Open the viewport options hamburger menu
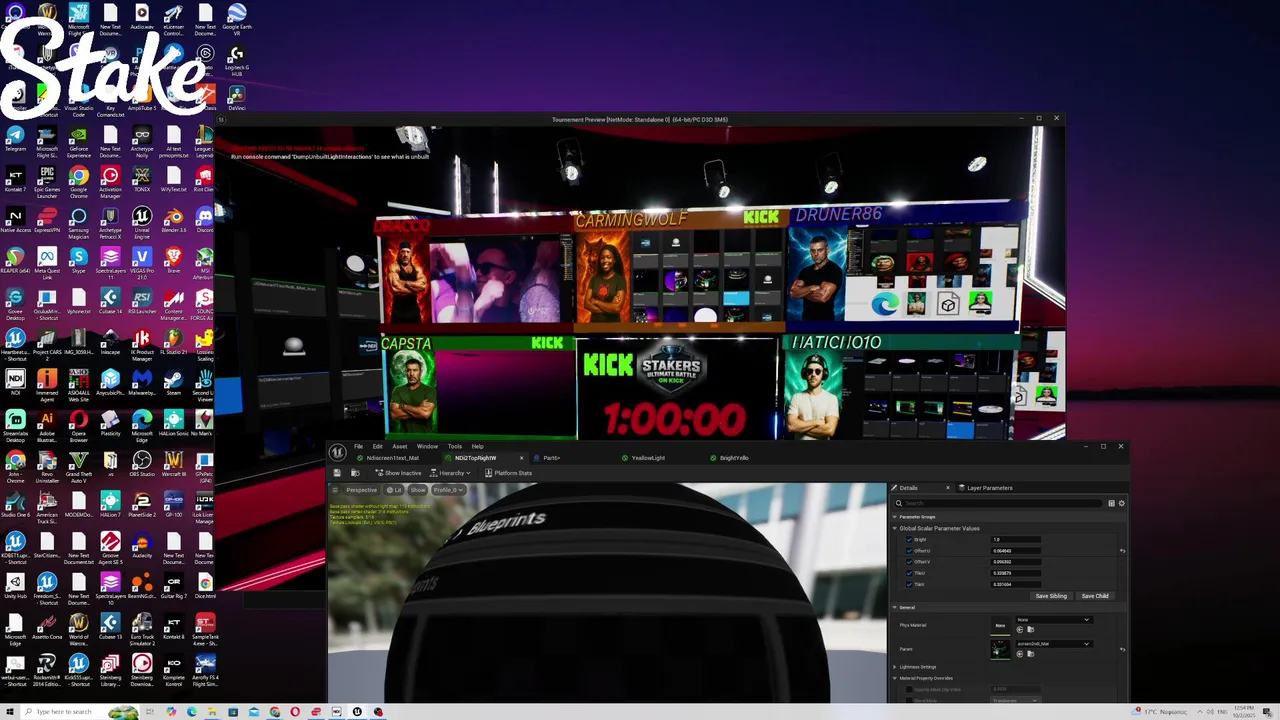Image resolution: width=1280 pixels, height=720 pixels. point(336,490)
